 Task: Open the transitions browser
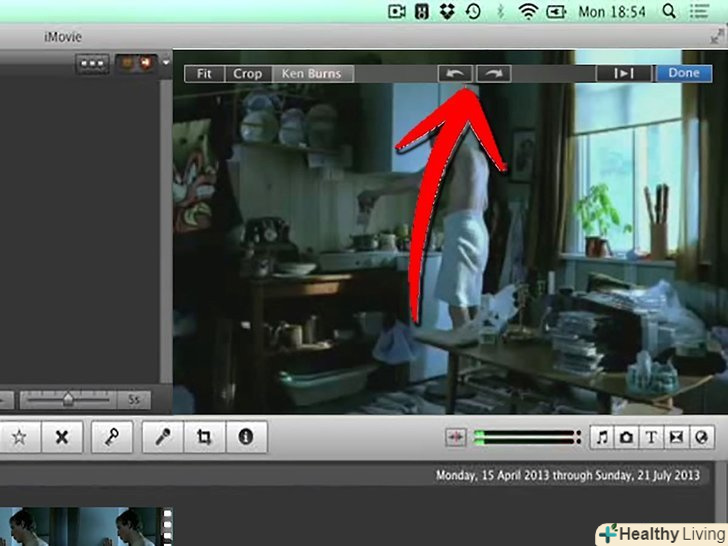pyautogui.click(x=676, y=437)
